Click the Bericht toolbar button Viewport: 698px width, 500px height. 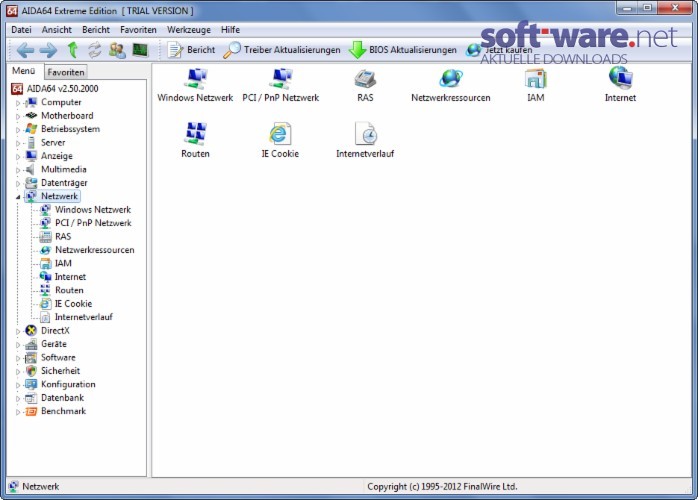point(191,50)
